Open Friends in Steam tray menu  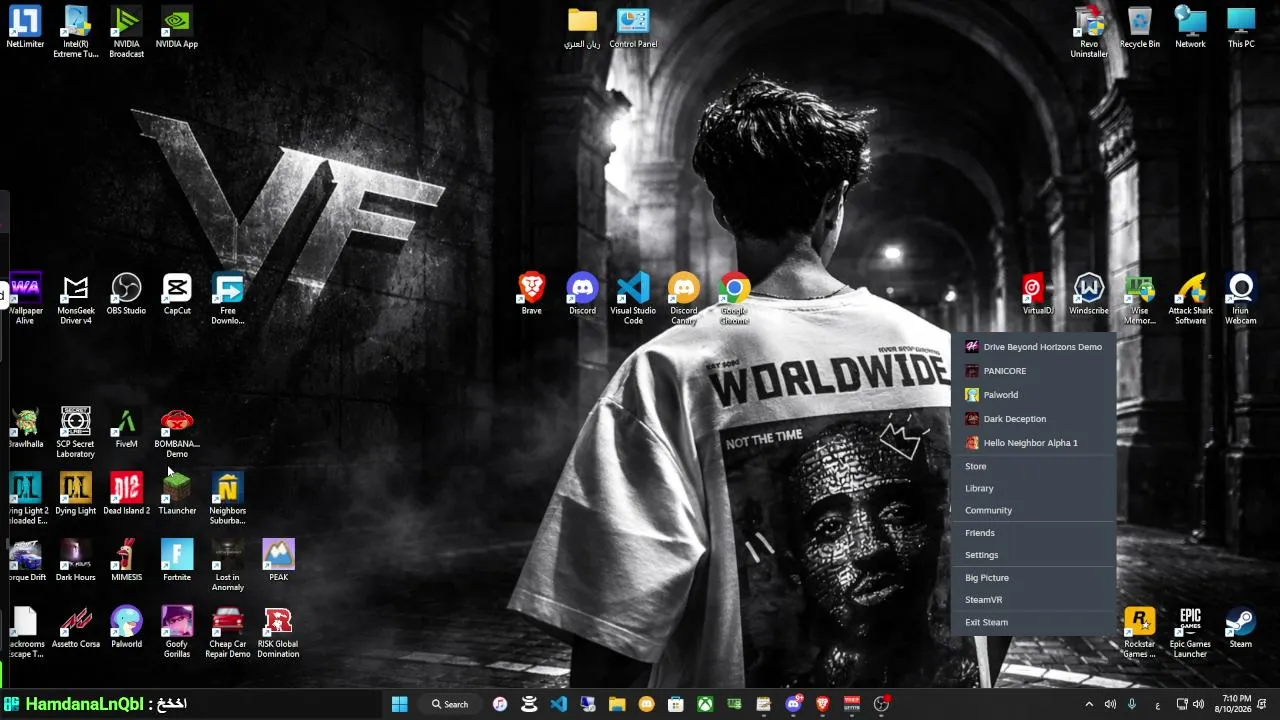1033,533
